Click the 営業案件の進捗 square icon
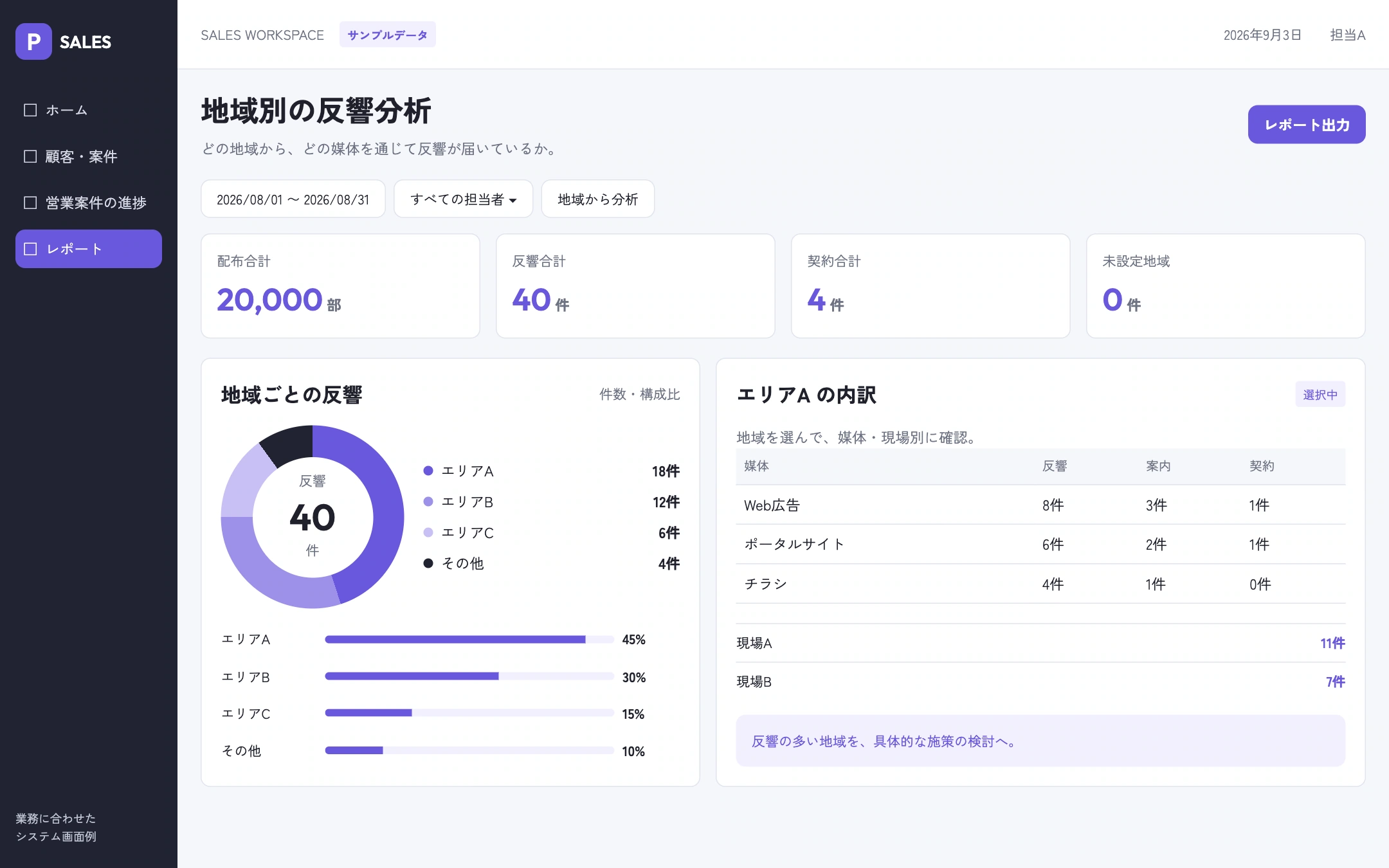 coord(30,203)
